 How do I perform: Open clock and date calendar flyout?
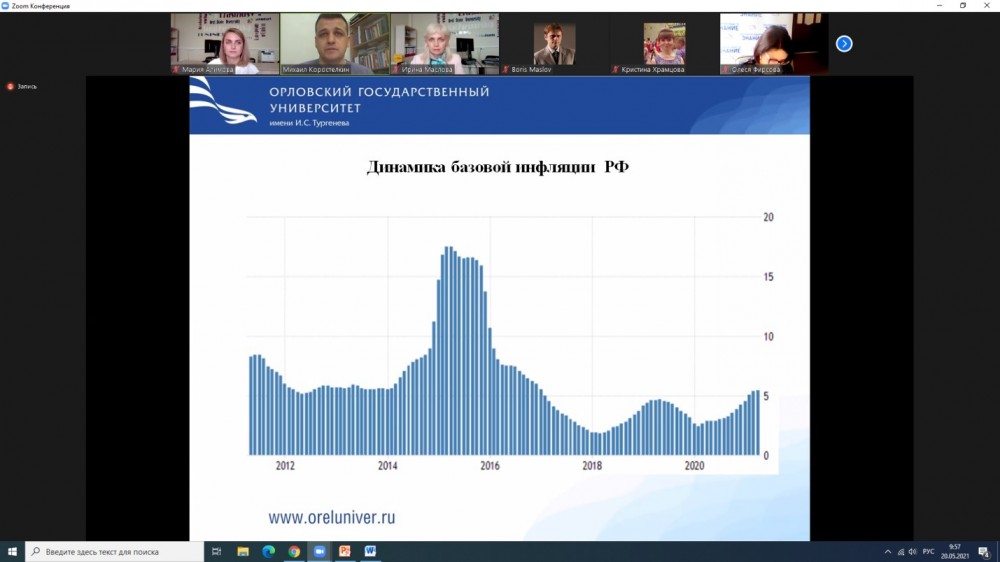coord(954,551)
